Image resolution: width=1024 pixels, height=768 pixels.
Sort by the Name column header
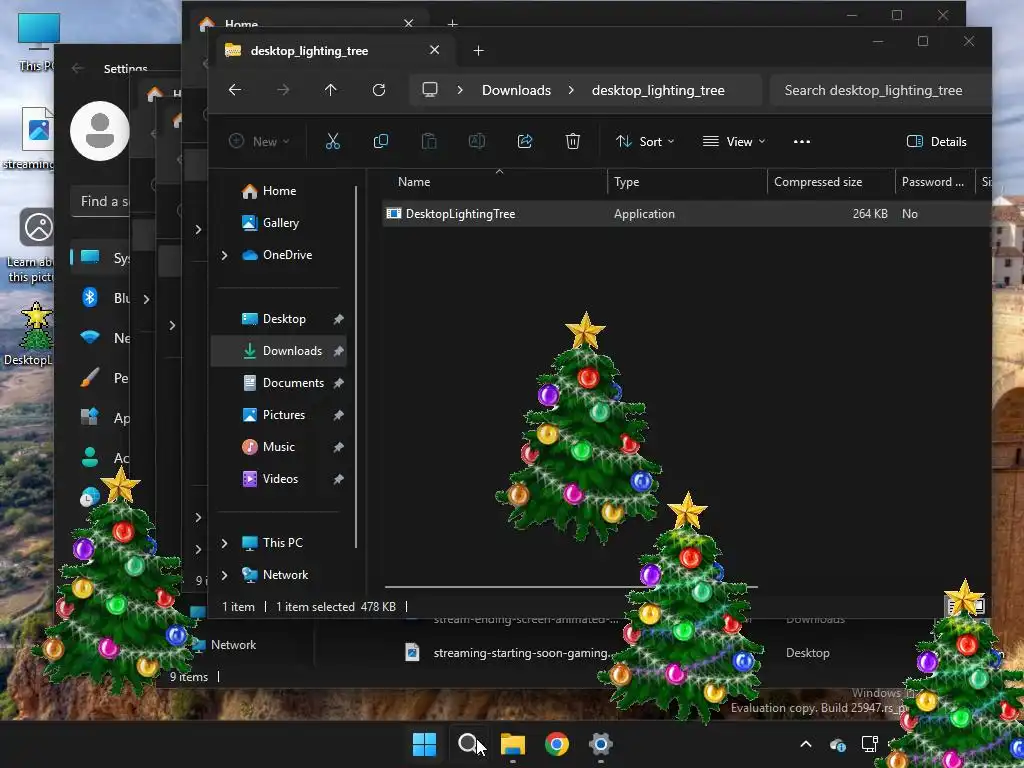pos(414,182)
